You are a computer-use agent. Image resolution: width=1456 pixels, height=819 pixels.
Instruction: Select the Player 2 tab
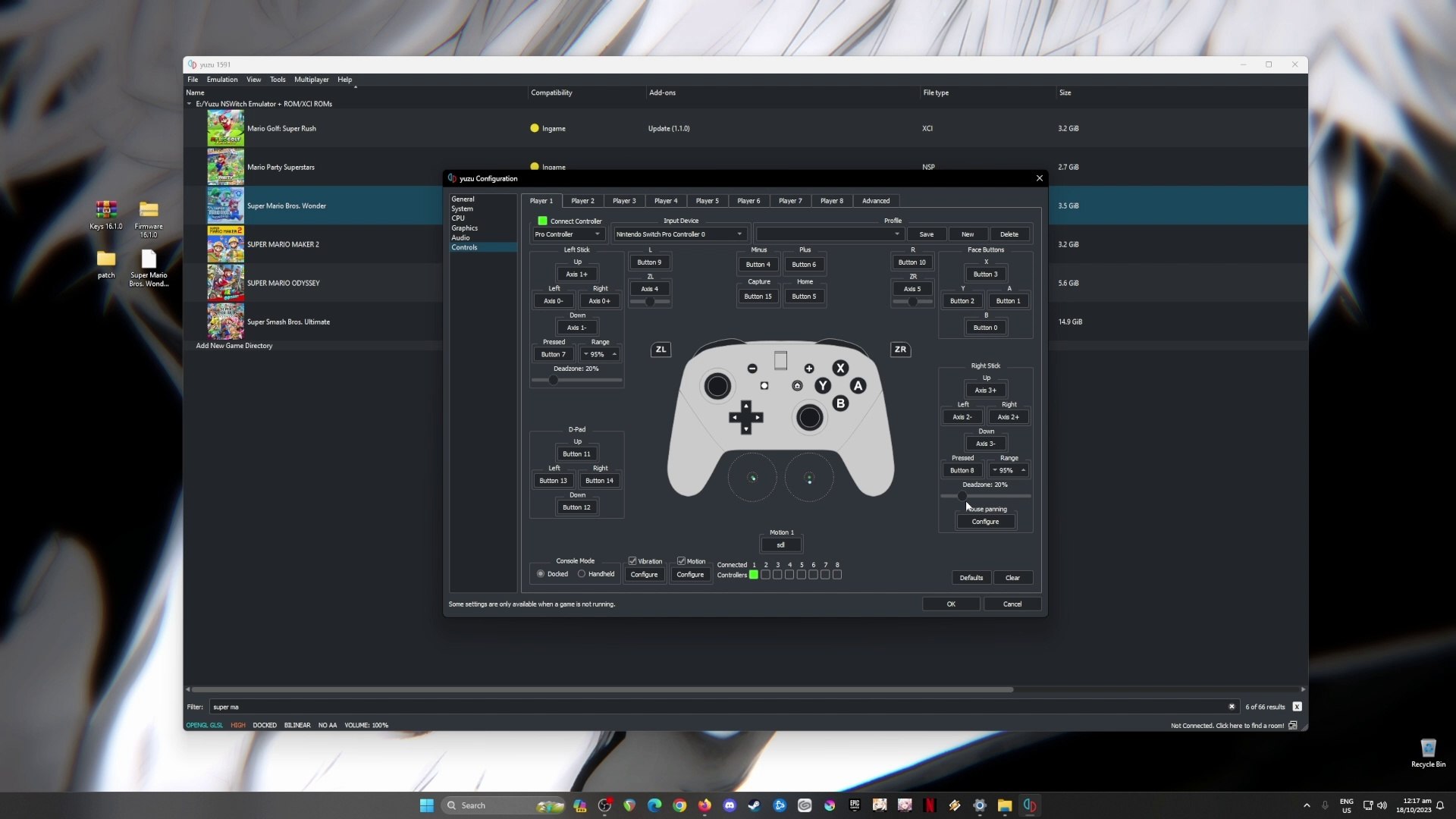[x=582, y=200]
